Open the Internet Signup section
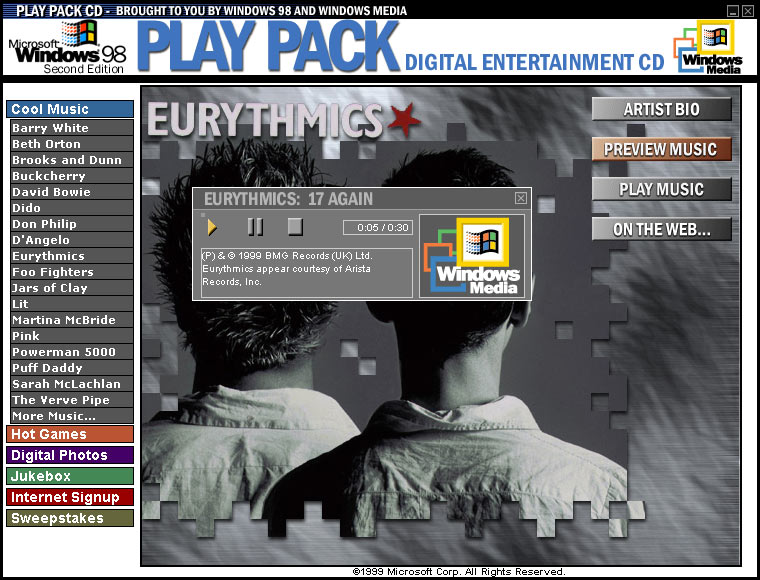 (x=70, y=497)
